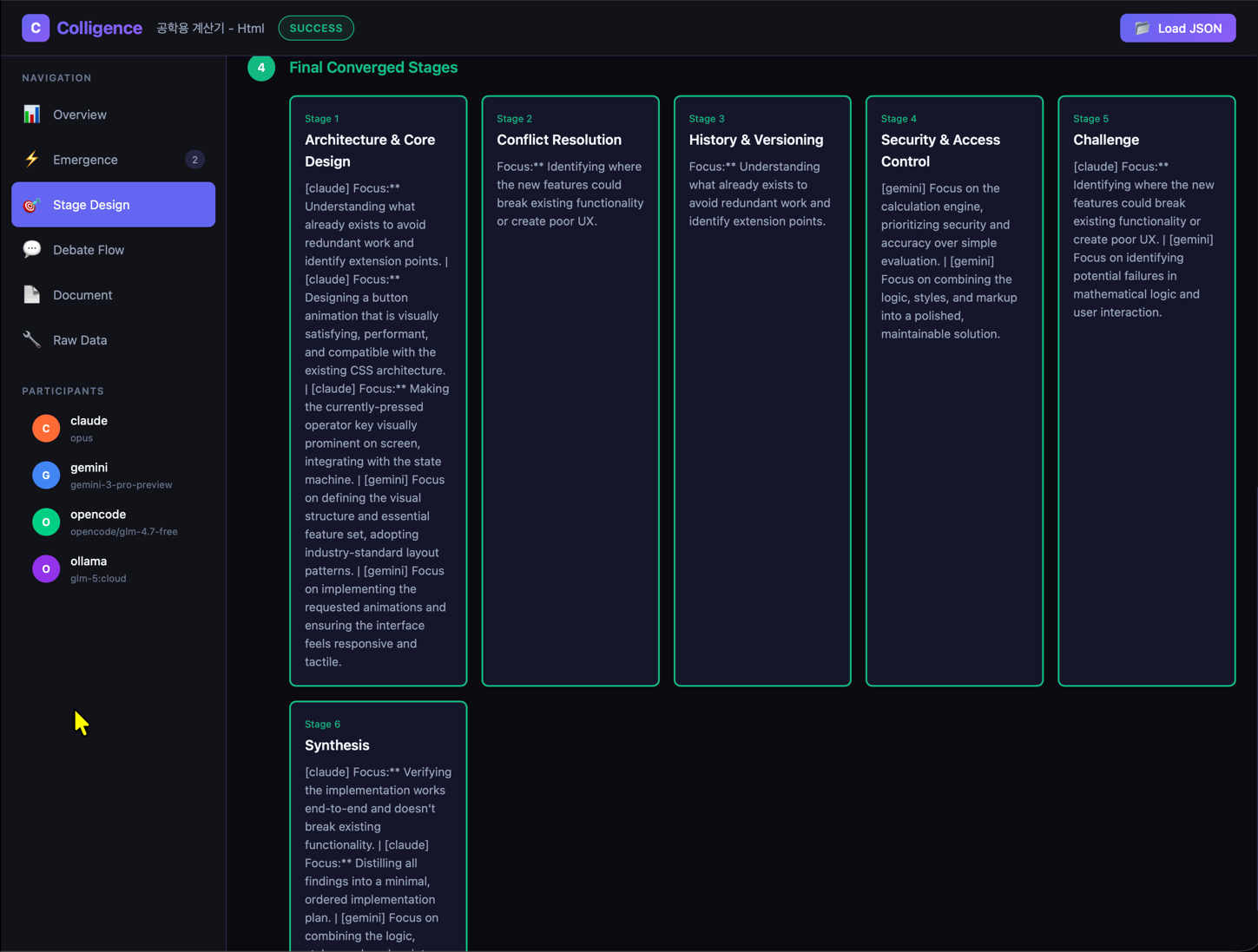Click the Document page icon
Viewport: 1258px width, 952px height.
32,295
